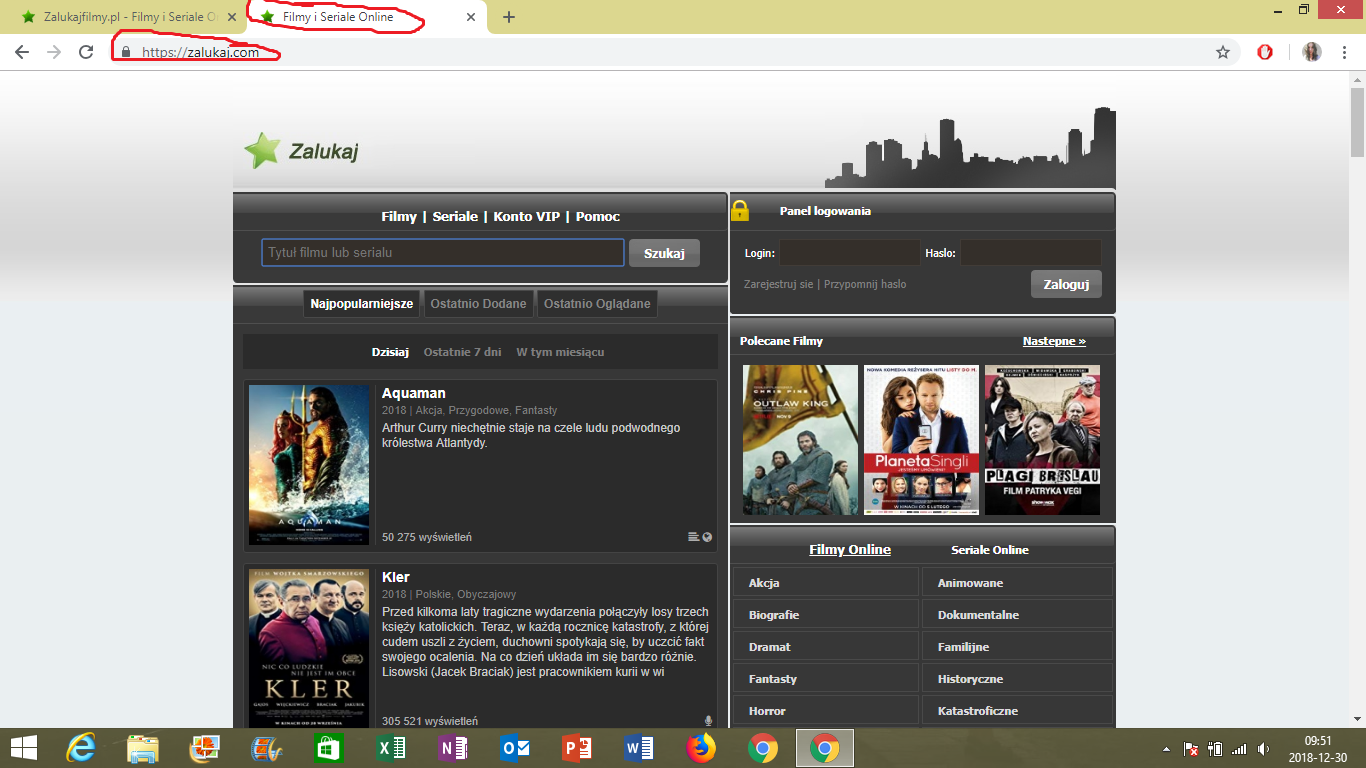Reload the page with the refresh icon

[x=86, y=52]
